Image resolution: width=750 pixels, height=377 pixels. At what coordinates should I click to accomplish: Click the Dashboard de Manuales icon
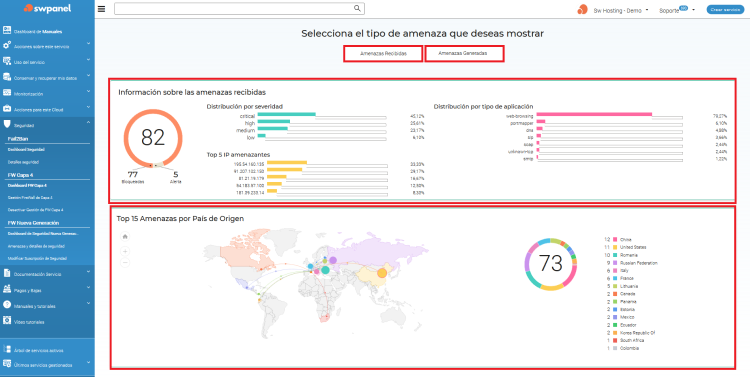[7, 30]
